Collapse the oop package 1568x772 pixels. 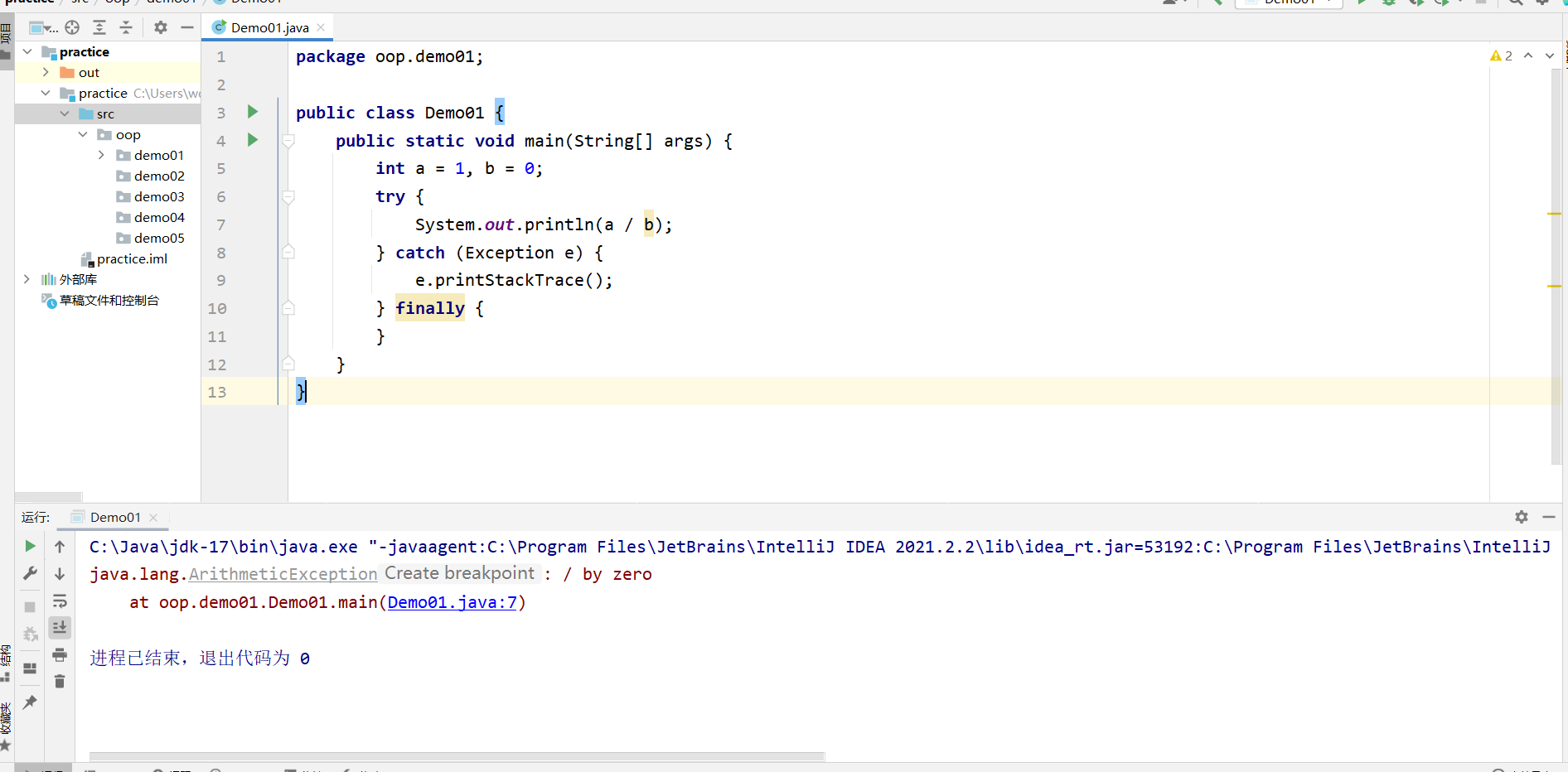83,134
